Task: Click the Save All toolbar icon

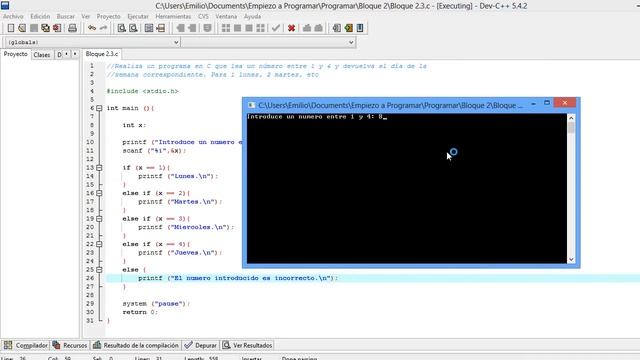Action: 45,28
